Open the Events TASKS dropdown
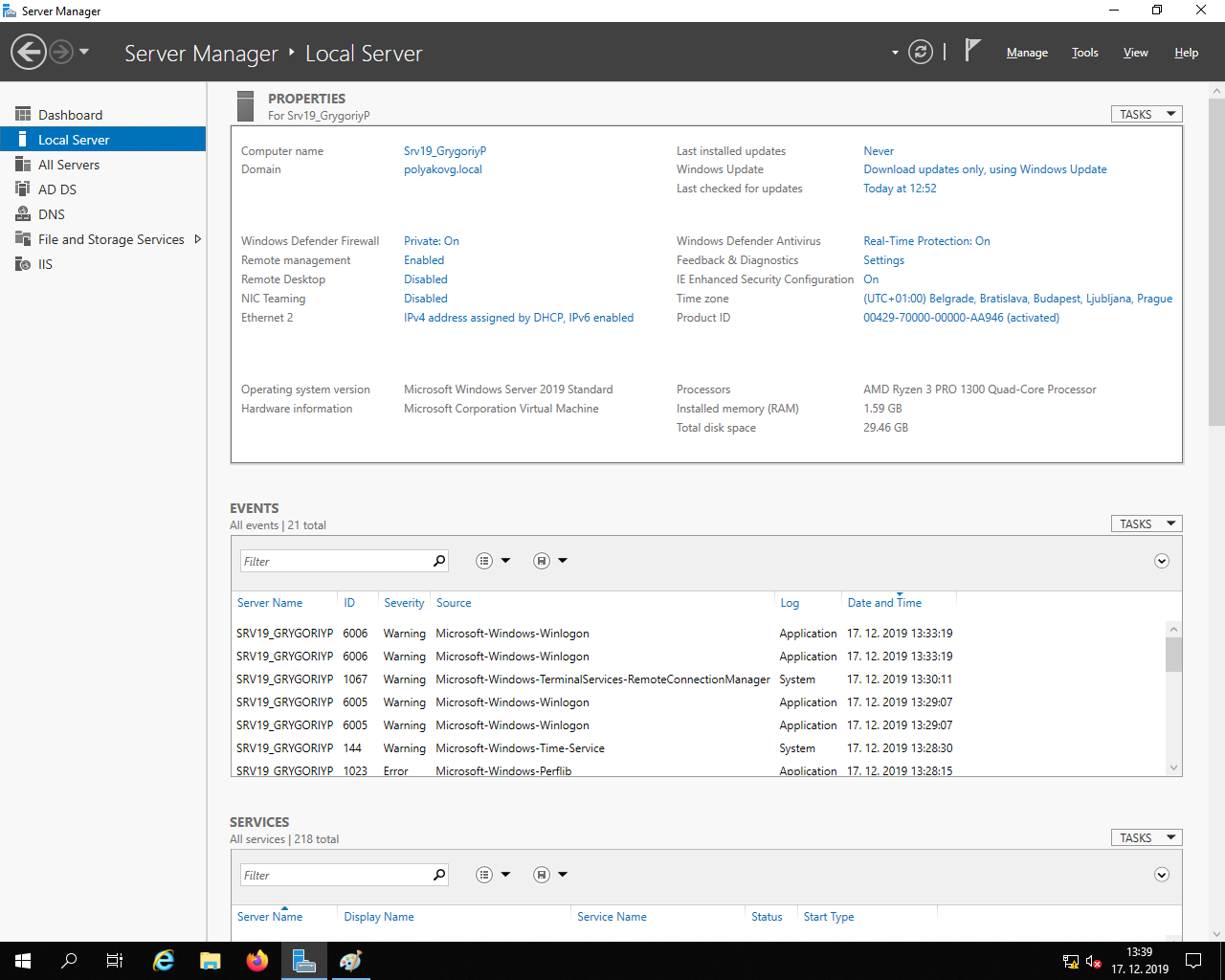Screen dimensions: 1225x980 point(1147,523)
